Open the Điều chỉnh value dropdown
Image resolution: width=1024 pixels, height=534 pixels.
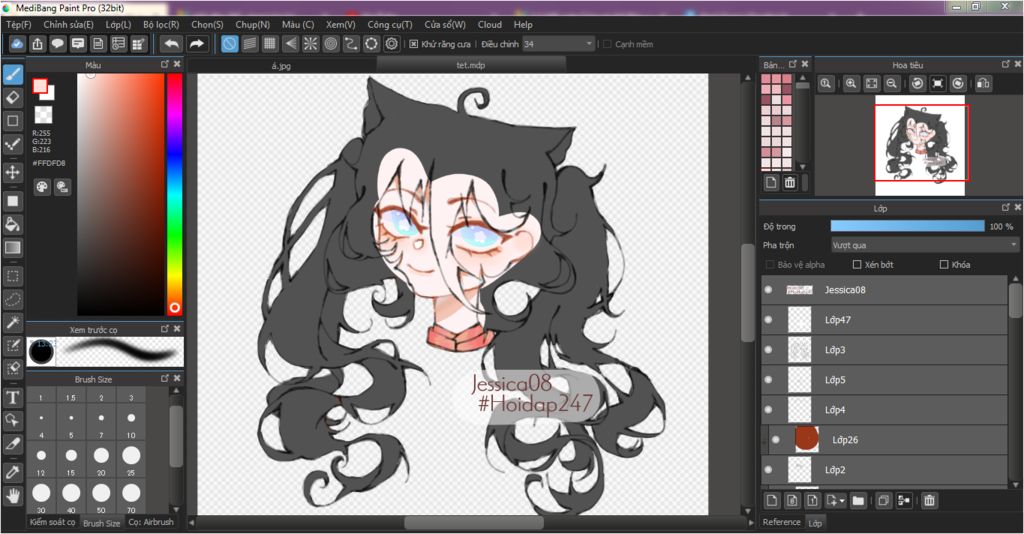[x=558, y=44]
